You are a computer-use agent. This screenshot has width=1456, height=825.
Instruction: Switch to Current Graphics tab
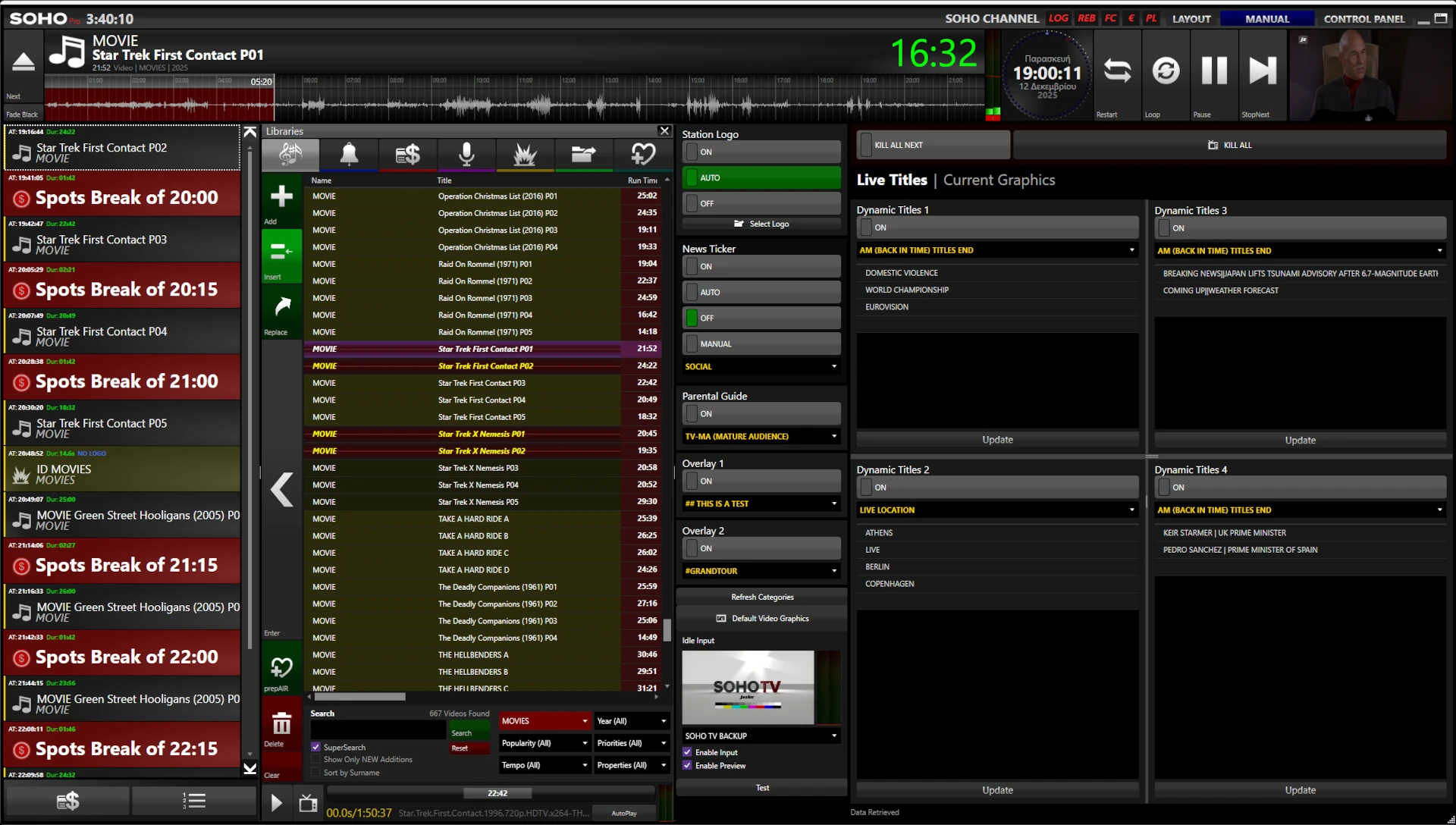(x=999, y=180)
